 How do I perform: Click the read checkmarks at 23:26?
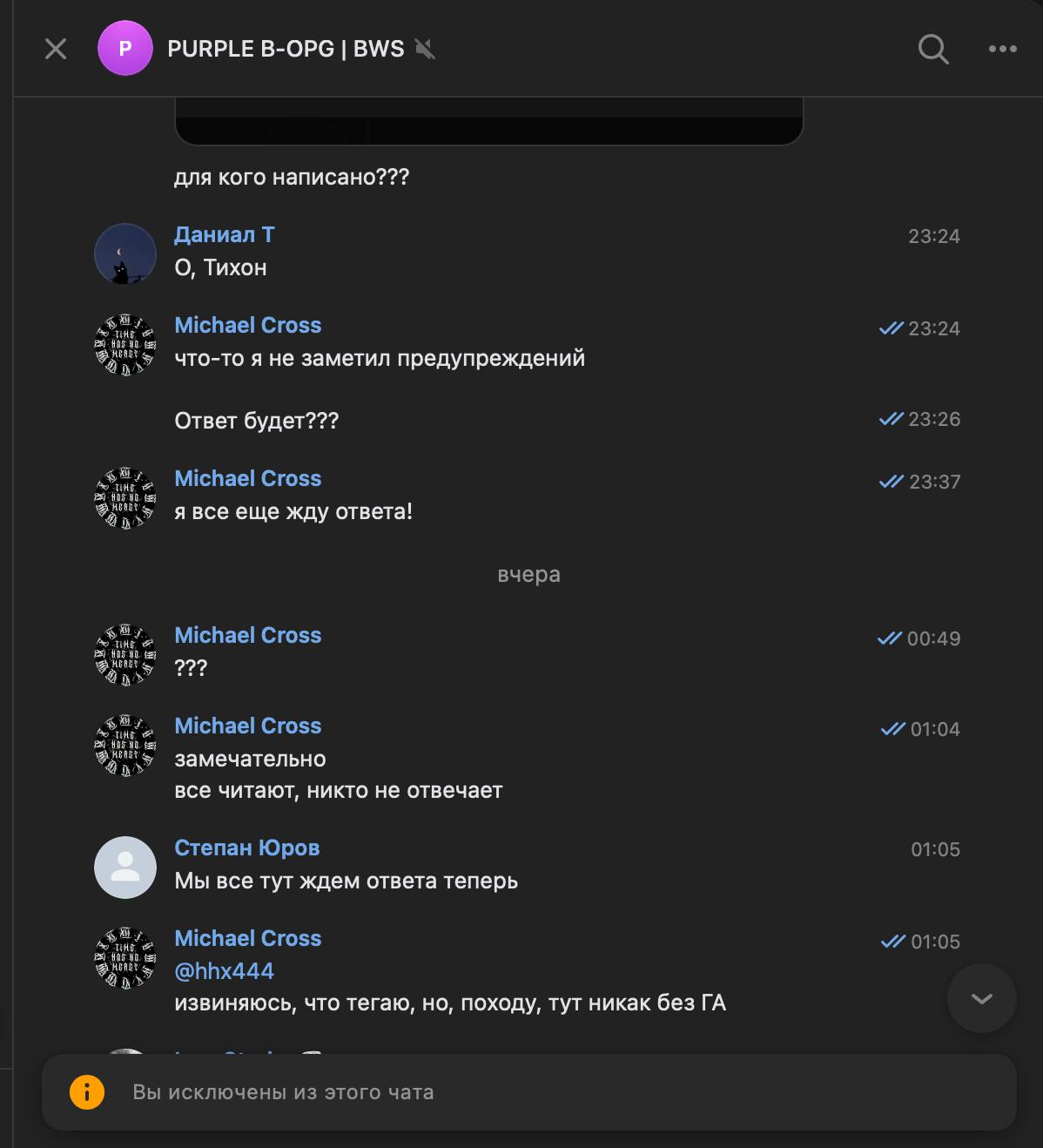[x=891, y=419]
